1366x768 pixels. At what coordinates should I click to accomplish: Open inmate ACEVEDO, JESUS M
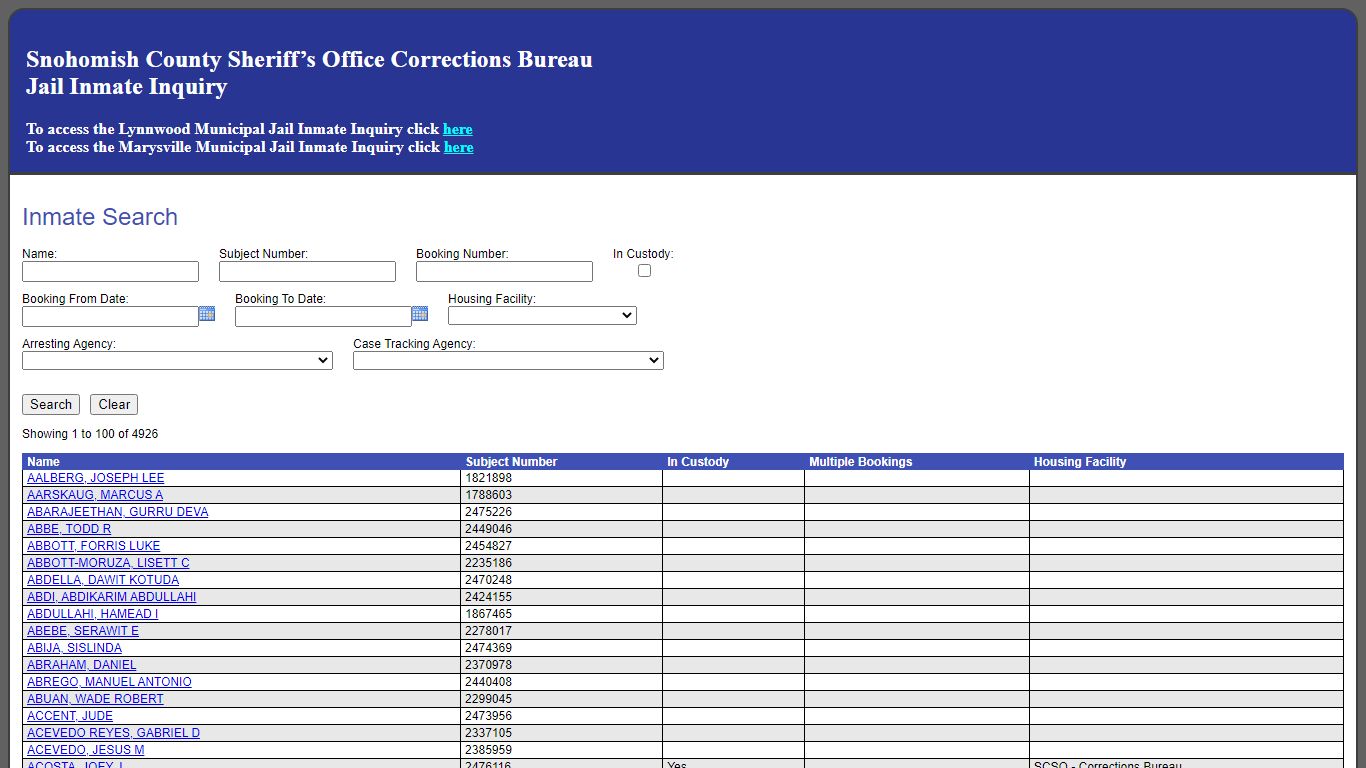click(85, 750)
